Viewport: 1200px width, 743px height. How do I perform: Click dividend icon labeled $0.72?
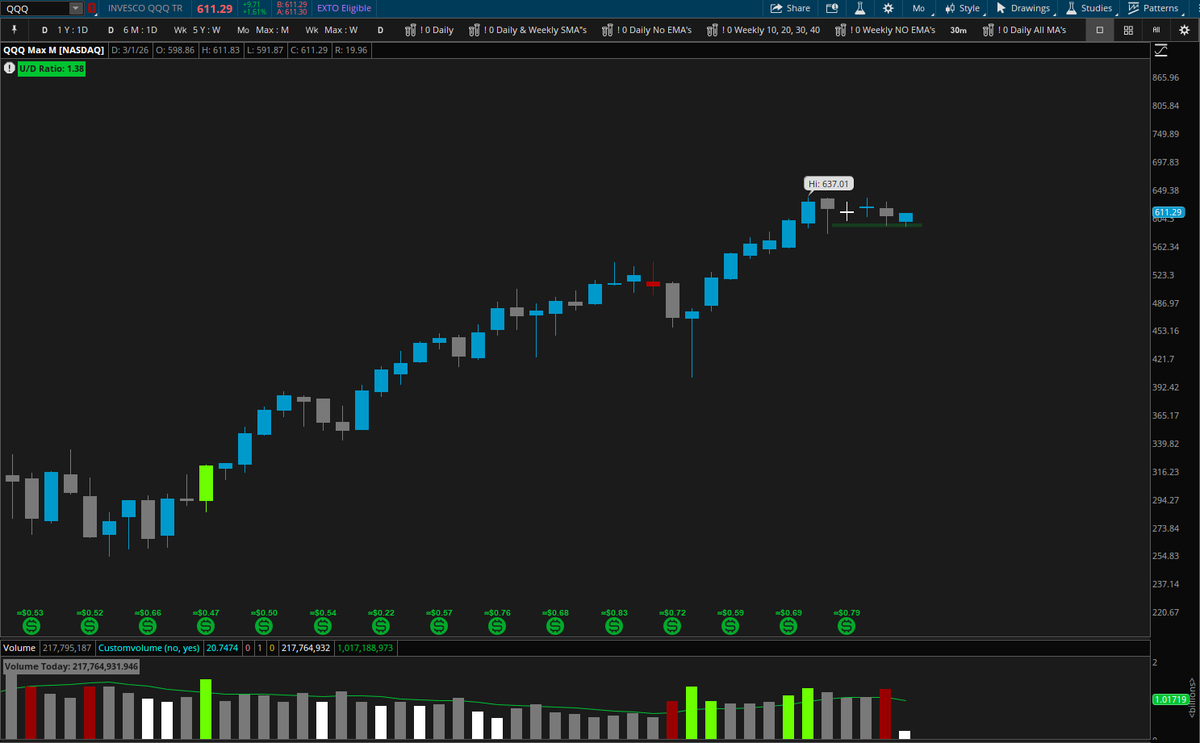click(x=671, y=625)
